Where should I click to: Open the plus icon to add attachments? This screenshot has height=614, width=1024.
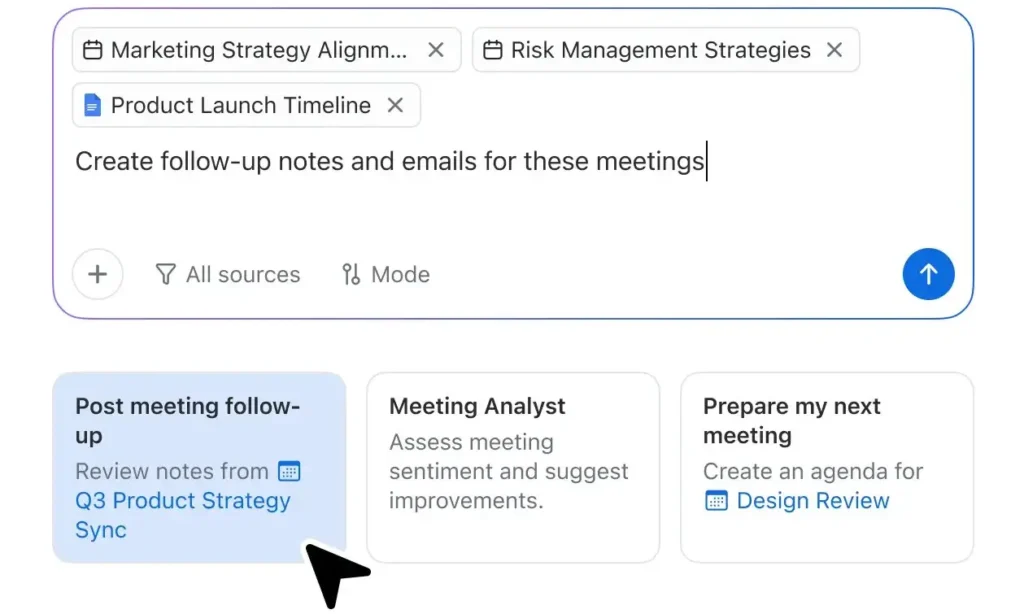(97, 274)
